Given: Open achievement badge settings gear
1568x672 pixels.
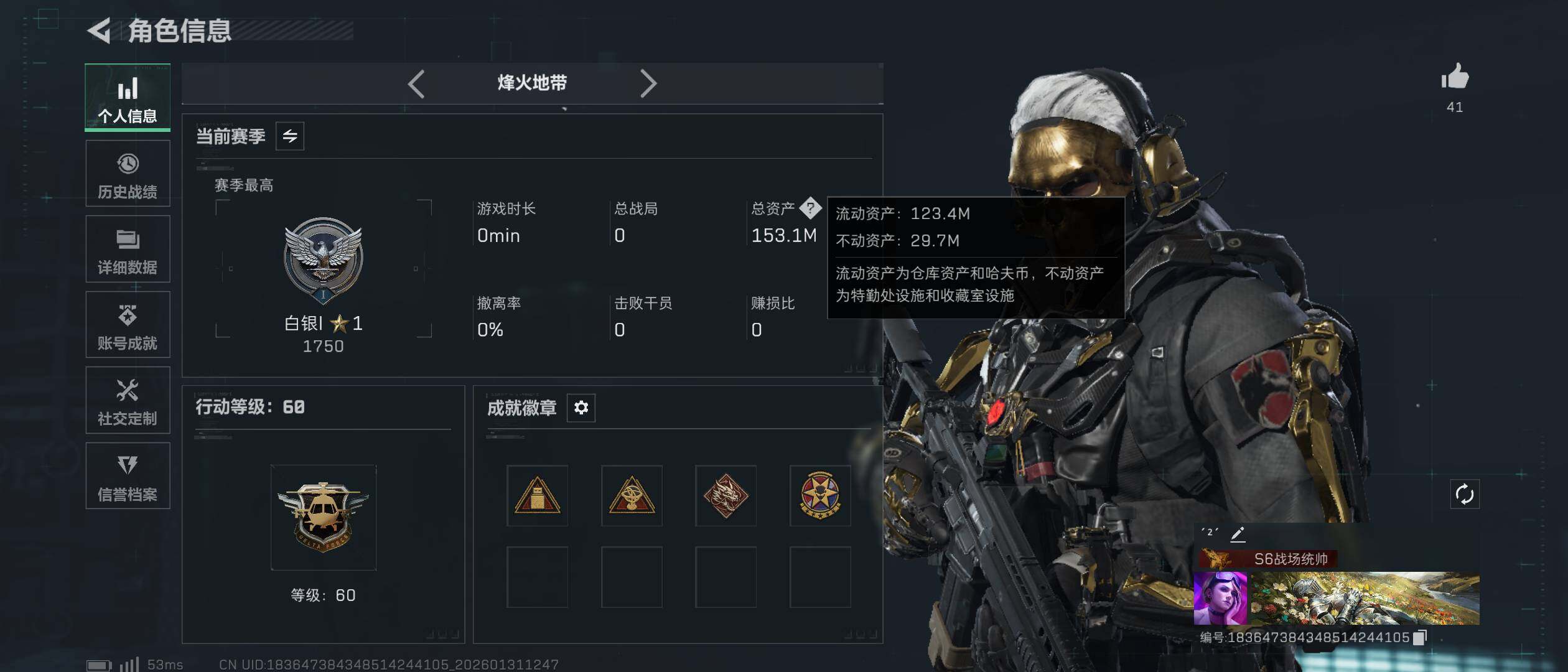Looking at the screenshot, I should coord(581,408).
